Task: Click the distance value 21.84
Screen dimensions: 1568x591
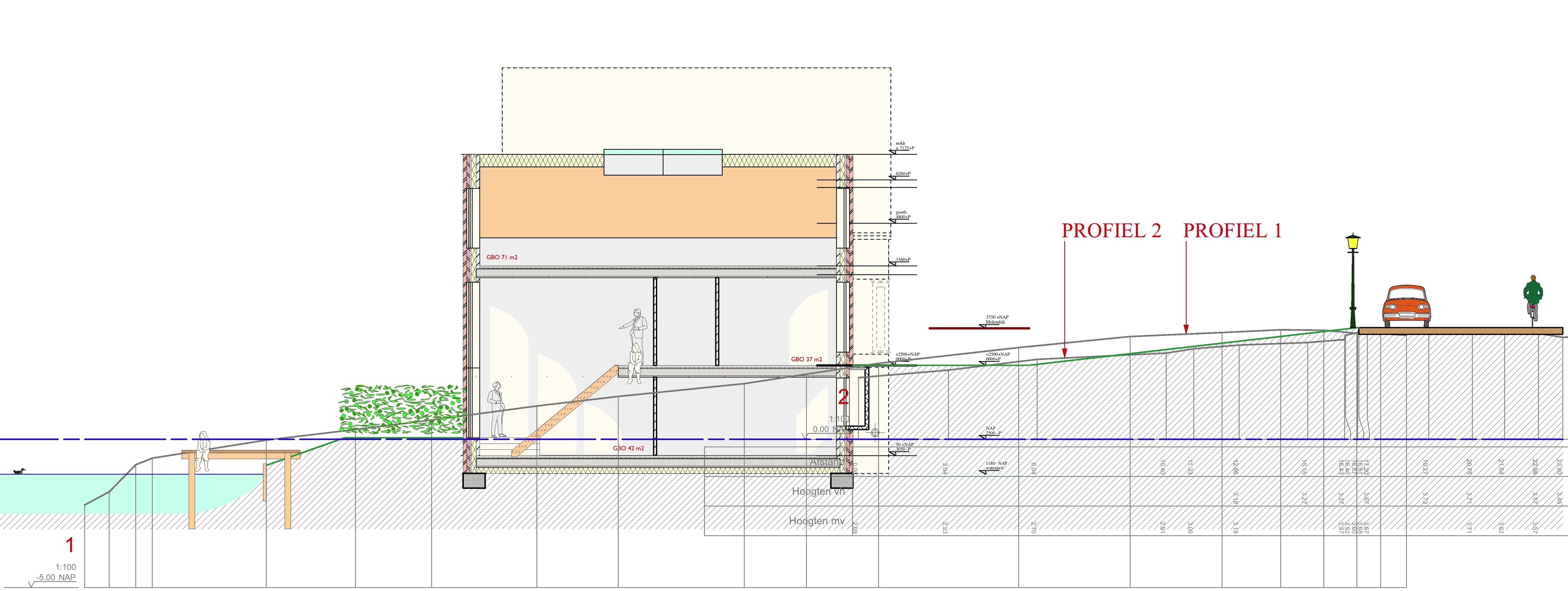Action: click(x=1502, y=467)
